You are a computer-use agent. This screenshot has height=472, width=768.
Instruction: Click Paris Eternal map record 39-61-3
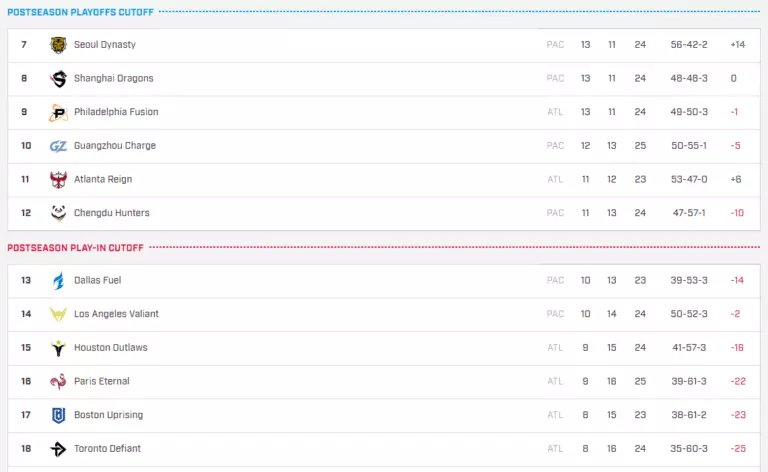point(689,381)
